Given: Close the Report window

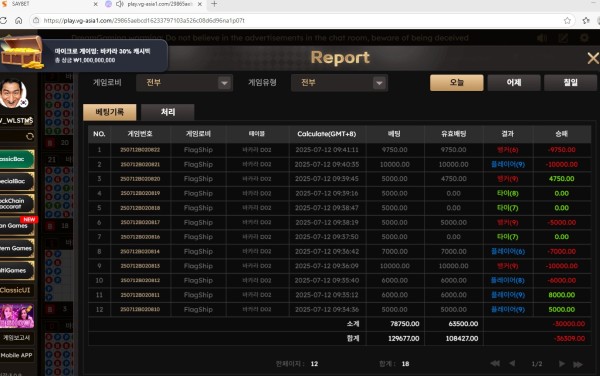Looking at the screenshot, I should click(593, 58).
